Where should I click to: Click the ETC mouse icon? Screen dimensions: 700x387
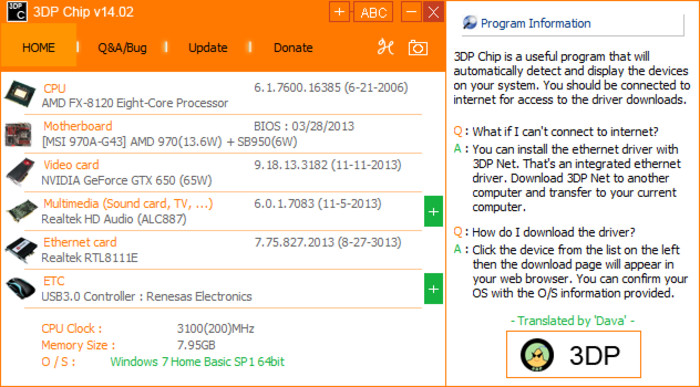coord(21,288)
